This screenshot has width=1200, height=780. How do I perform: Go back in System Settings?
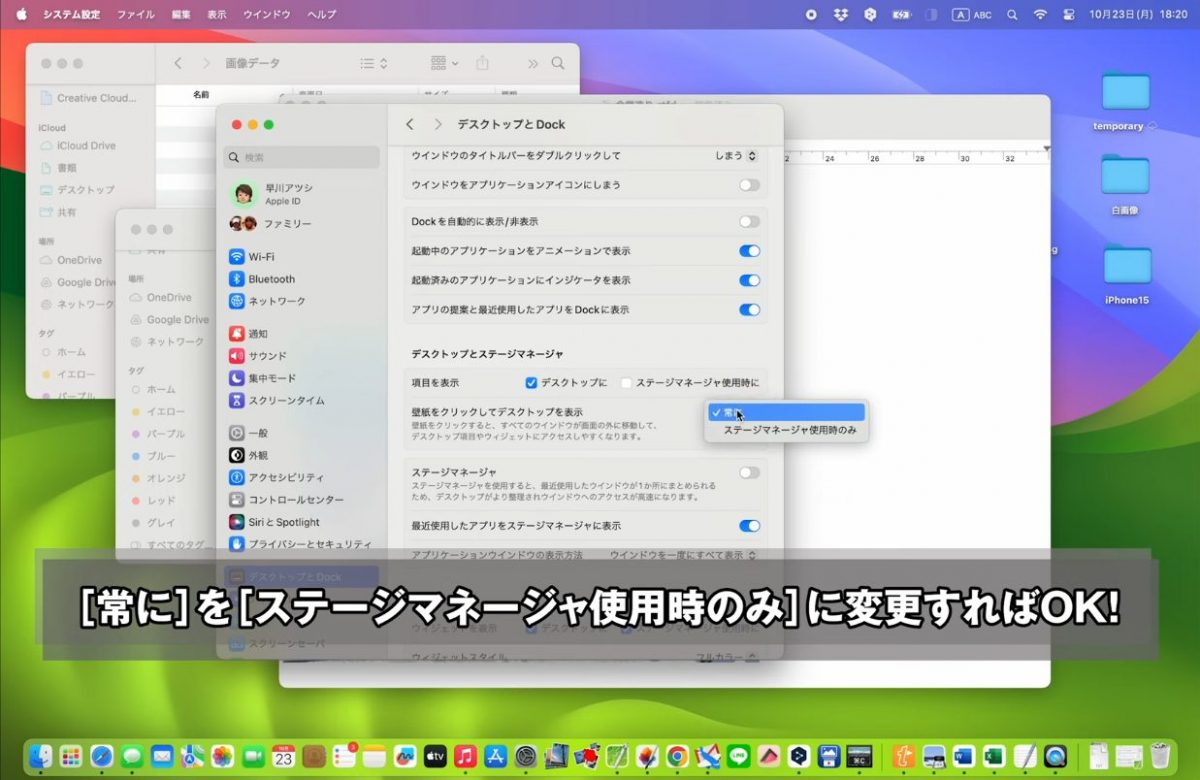[x=410, y=124]
